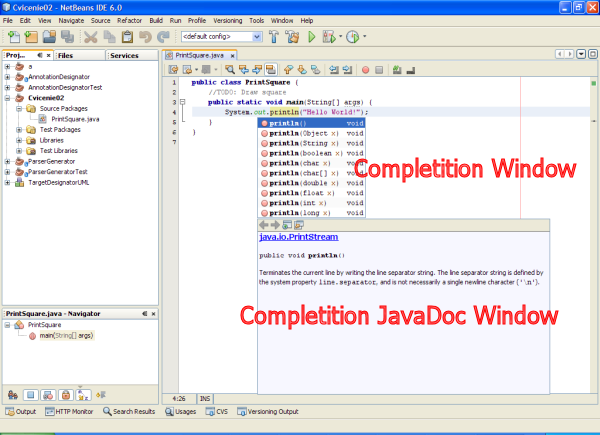Click the Clean and Build icon
This screenshot has width=600, height=435.
(x=292, y=37)
